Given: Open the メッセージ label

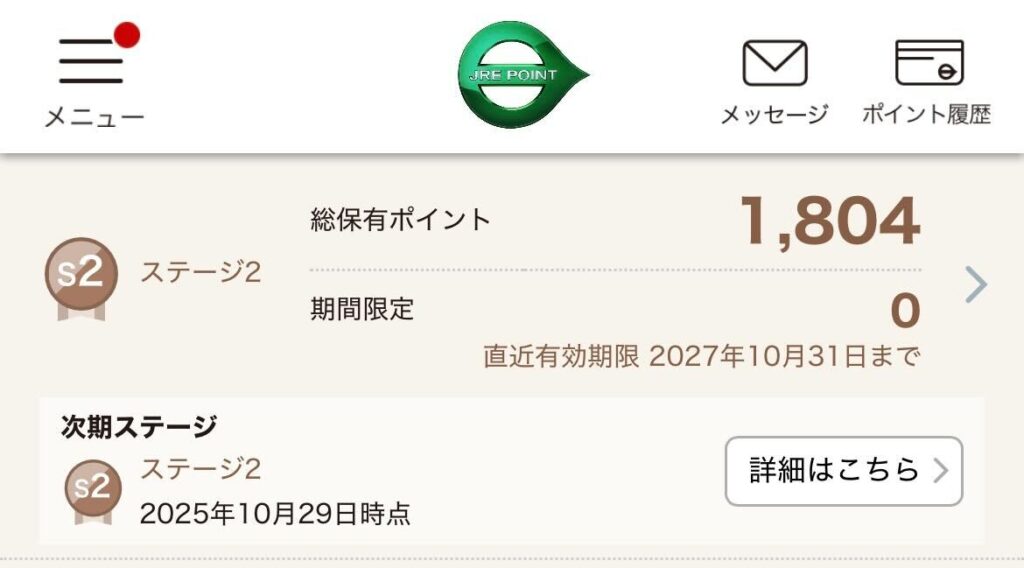Looking at the screenshot, I should [774, 115].
